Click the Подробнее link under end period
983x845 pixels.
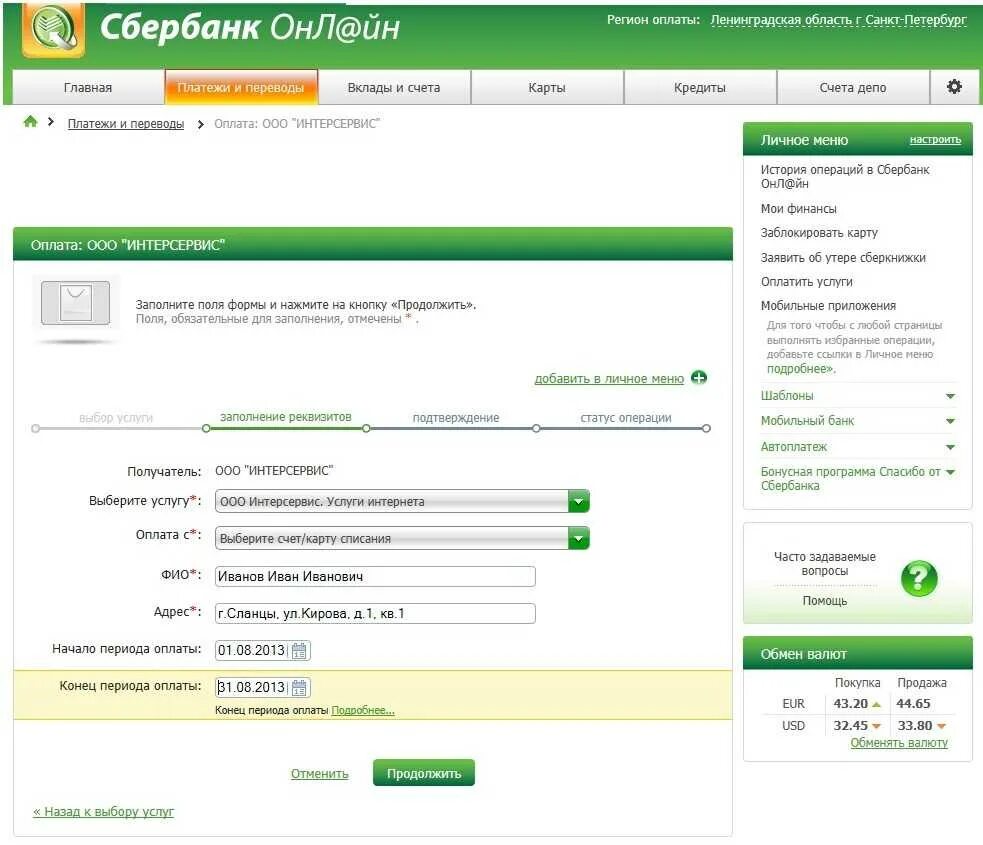click(x=362, y=710)
